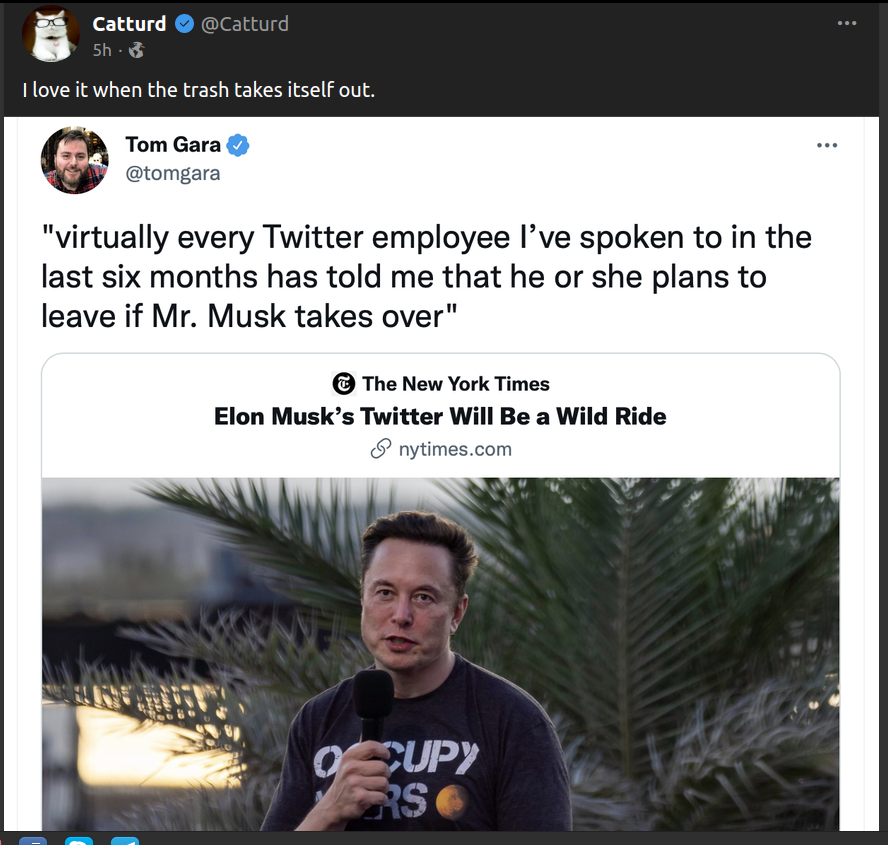Click Tom Gara's profile photo
This screenshot has height=845, width=888.
75,160
